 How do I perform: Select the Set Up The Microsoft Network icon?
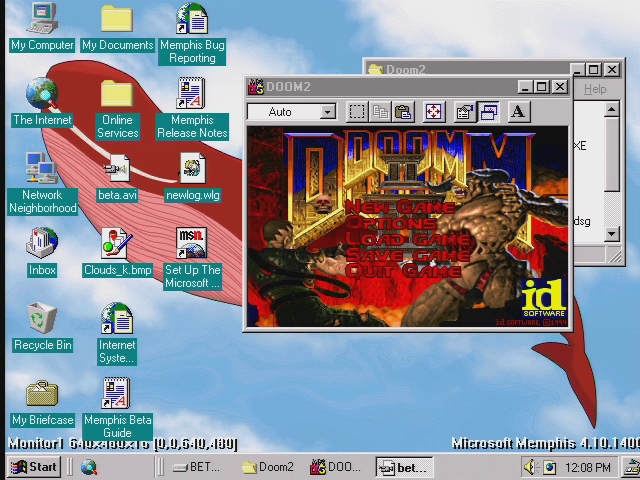coord(192,259)
